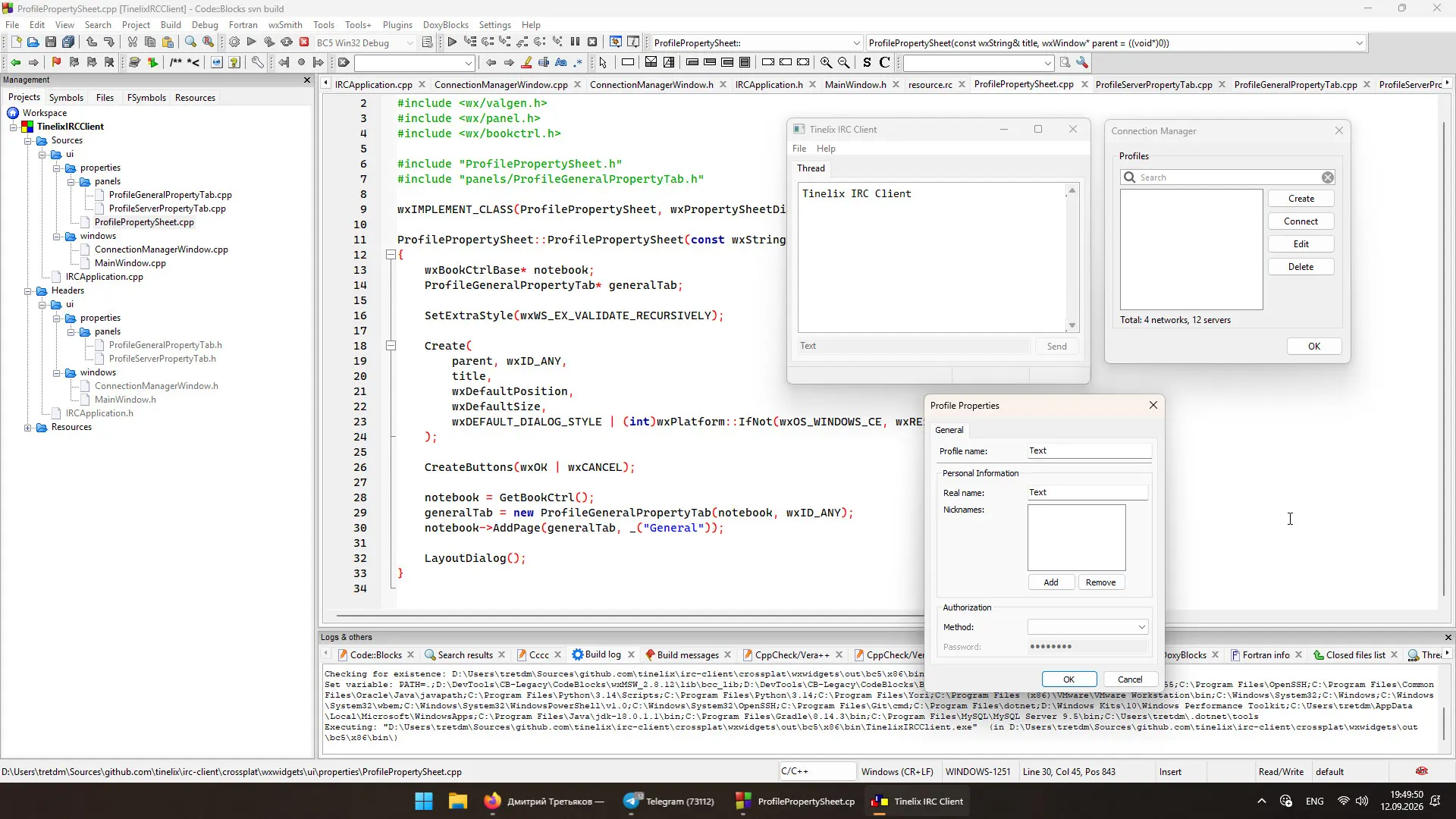Undo the last edit from toolbar
Image resolution: width=1456 pixels, height=819 pixels.
(92, 42)
